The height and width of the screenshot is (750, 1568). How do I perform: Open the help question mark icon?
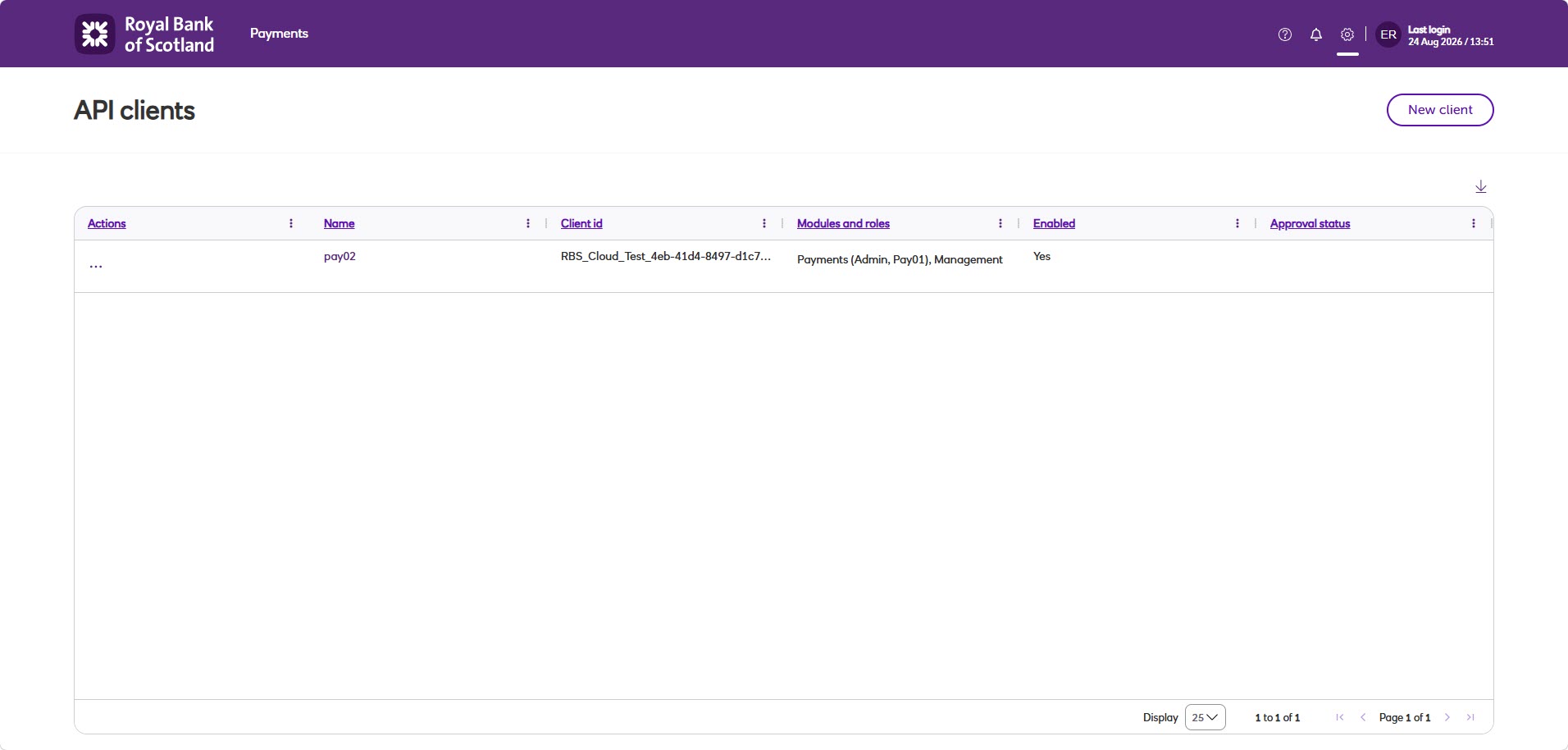1285,34
